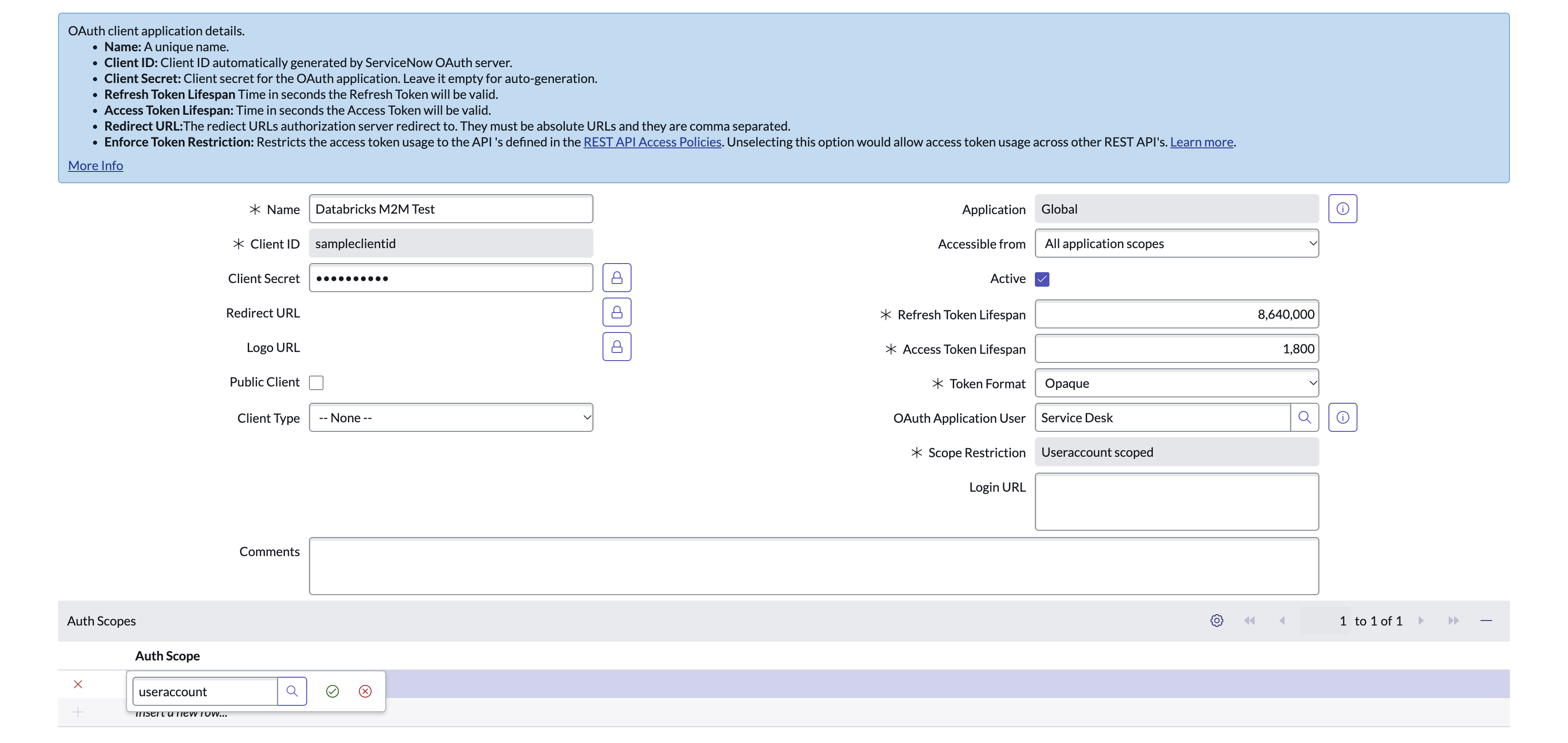This screenshot has width=1568, height=743.
Task: Click into the Comments text area
Action: coord(814,566)
